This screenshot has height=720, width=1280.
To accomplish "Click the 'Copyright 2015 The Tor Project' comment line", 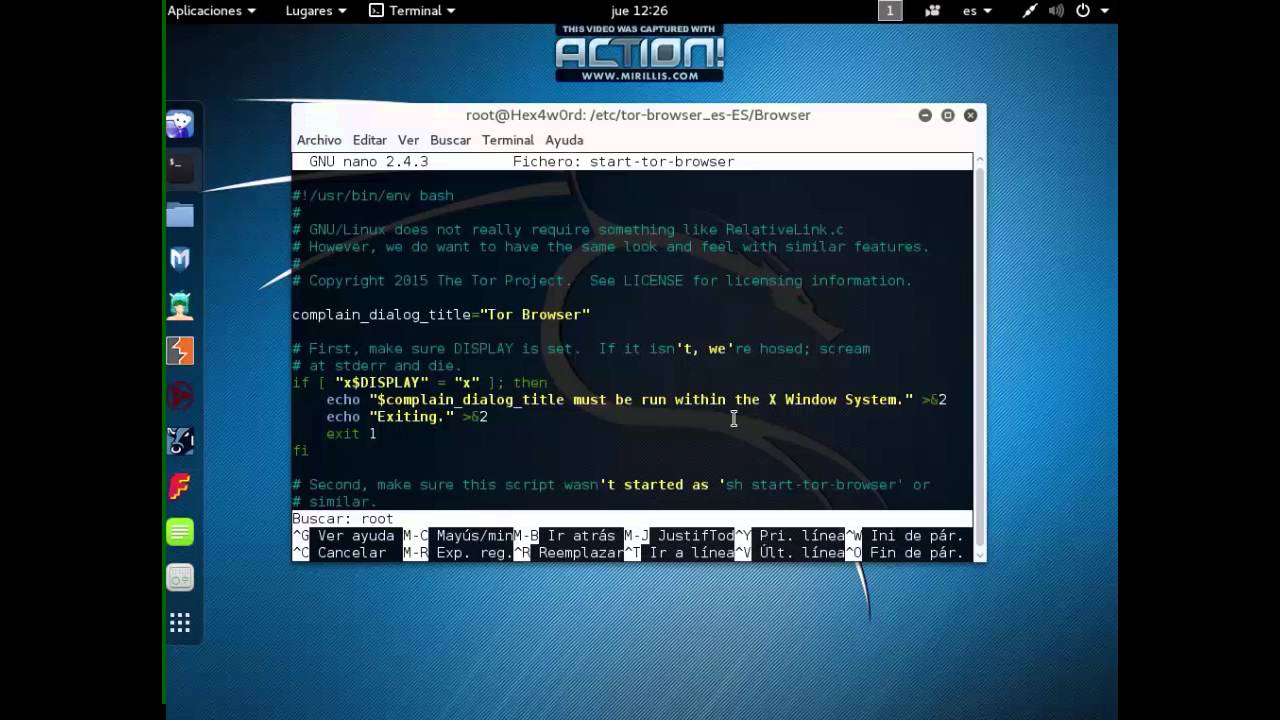I will point(602,281).
